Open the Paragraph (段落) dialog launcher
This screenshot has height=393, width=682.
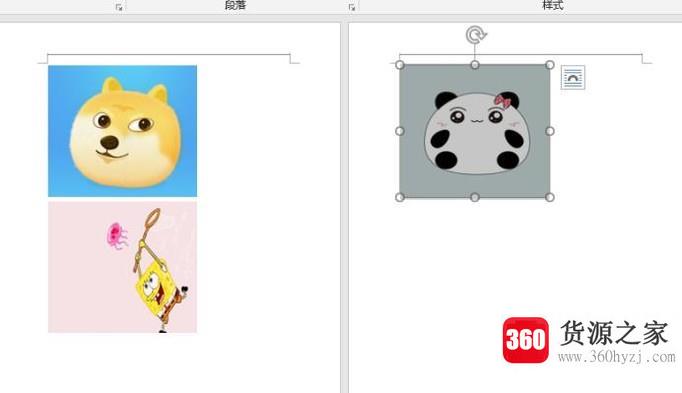click(351, 7)
